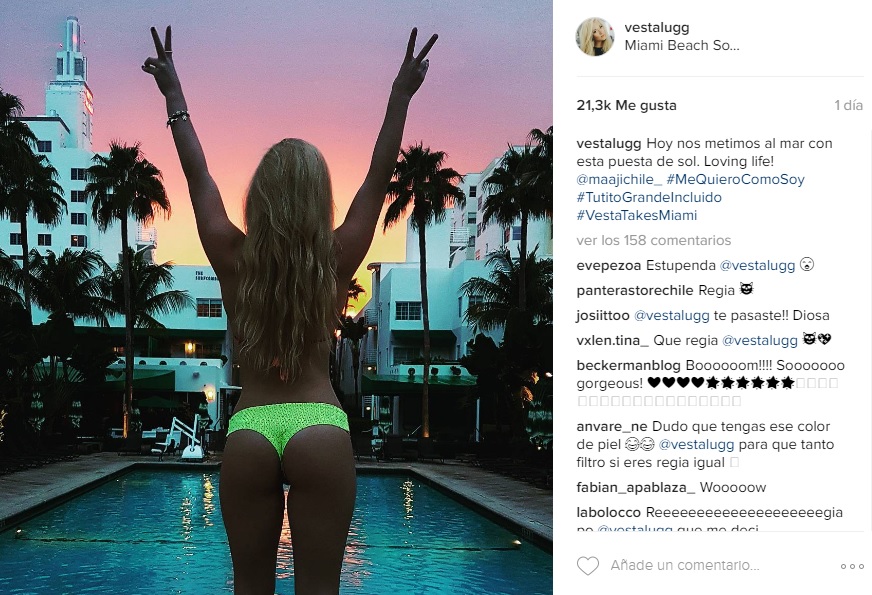The image size is (872, 595).
Task: Expand ver los 158 comentarios
Action: tap(654, 240)
